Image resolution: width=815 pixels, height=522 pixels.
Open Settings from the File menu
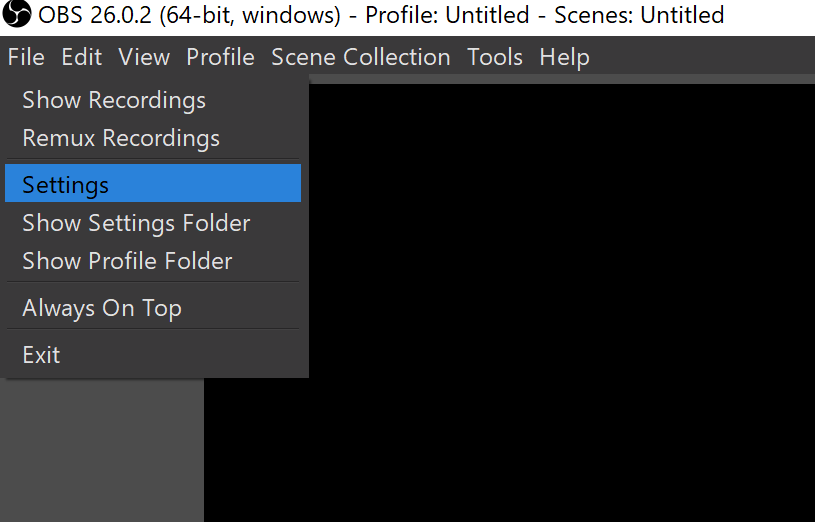[x=66, y=185]
